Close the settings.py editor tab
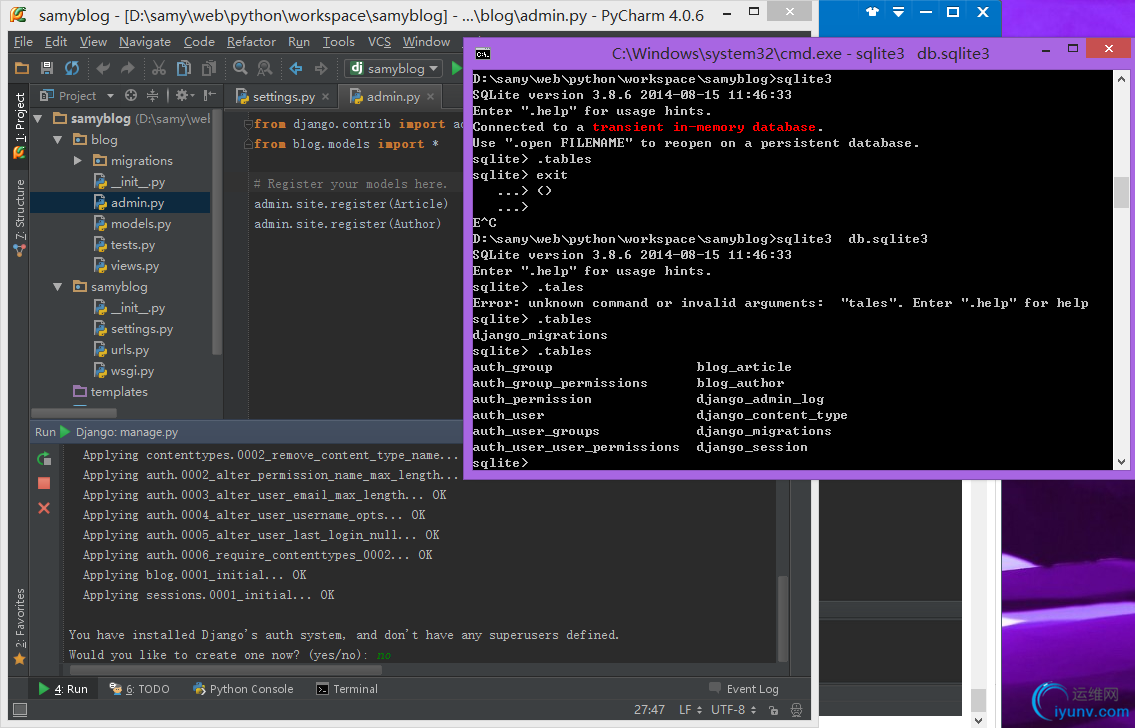1135x728 pixels. pos(326,96)
